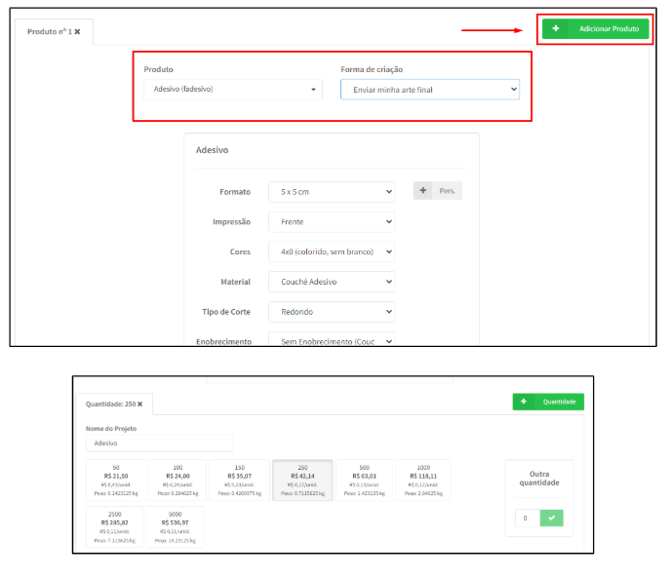Confirm other quantity with green checkmark
The image size is (670, 578).
click(551, 518)
